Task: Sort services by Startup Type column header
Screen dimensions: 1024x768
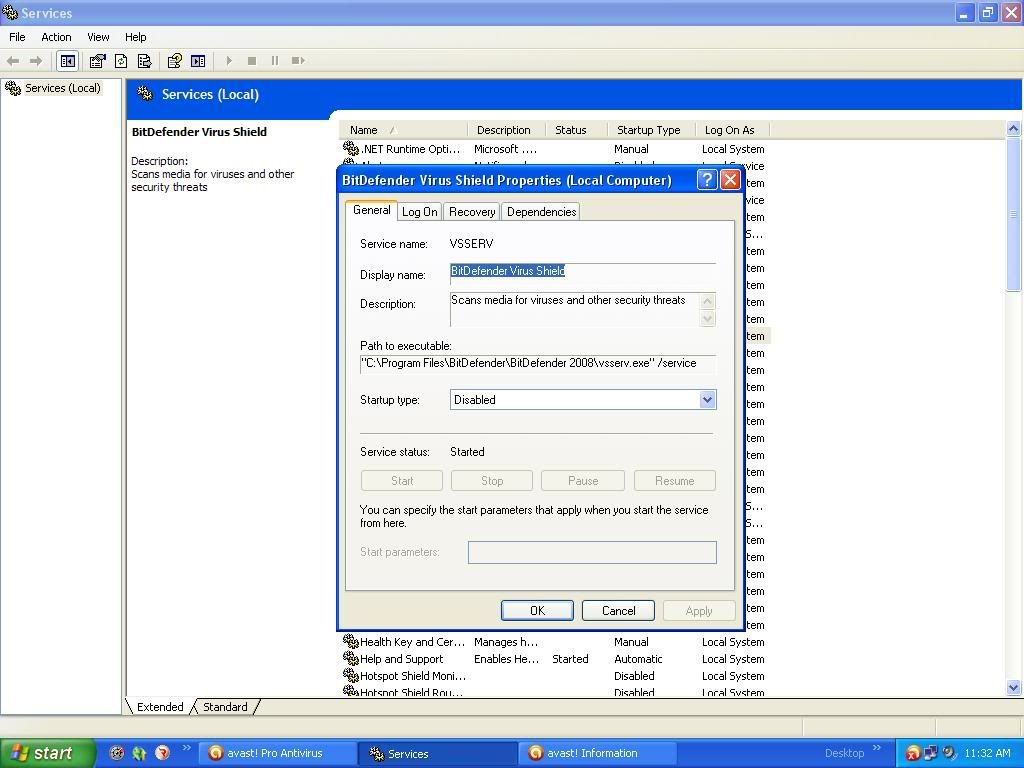Action: 651,130
